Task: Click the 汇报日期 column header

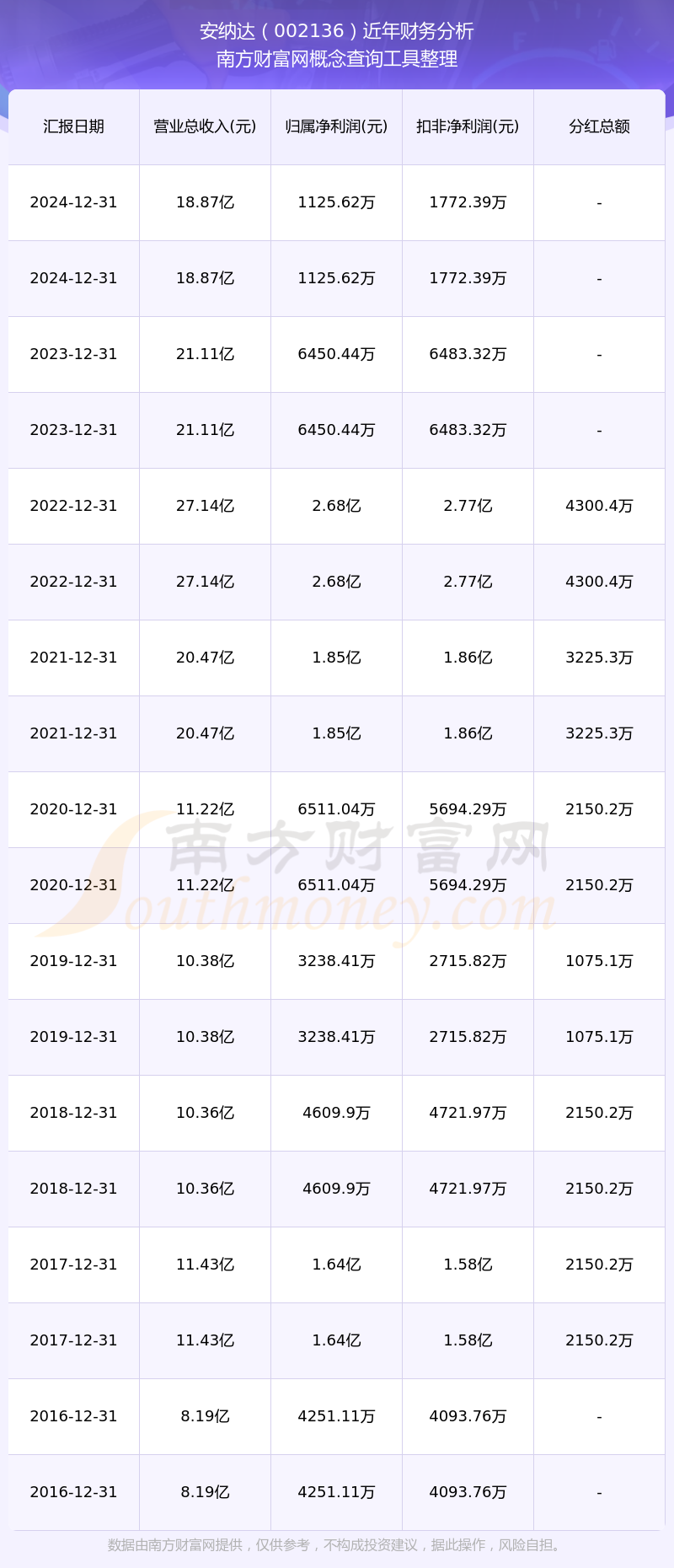Action: point(73,126)
